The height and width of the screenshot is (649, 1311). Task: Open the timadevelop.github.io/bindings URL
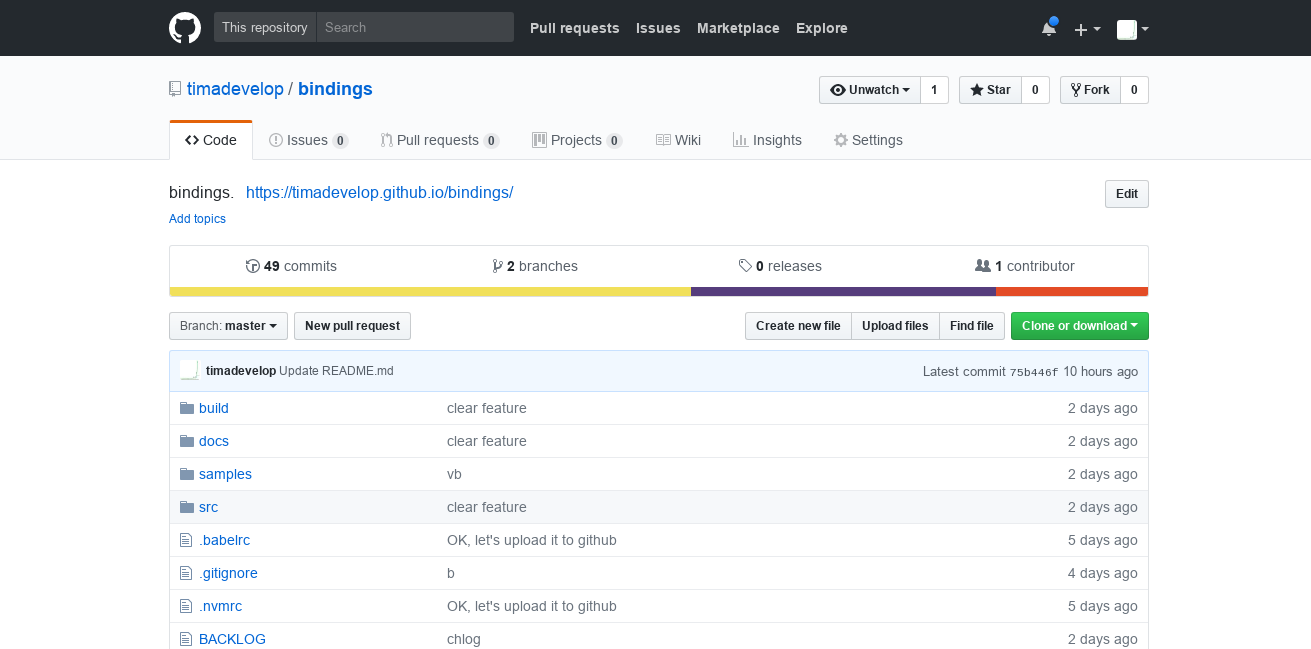[379, 192]
